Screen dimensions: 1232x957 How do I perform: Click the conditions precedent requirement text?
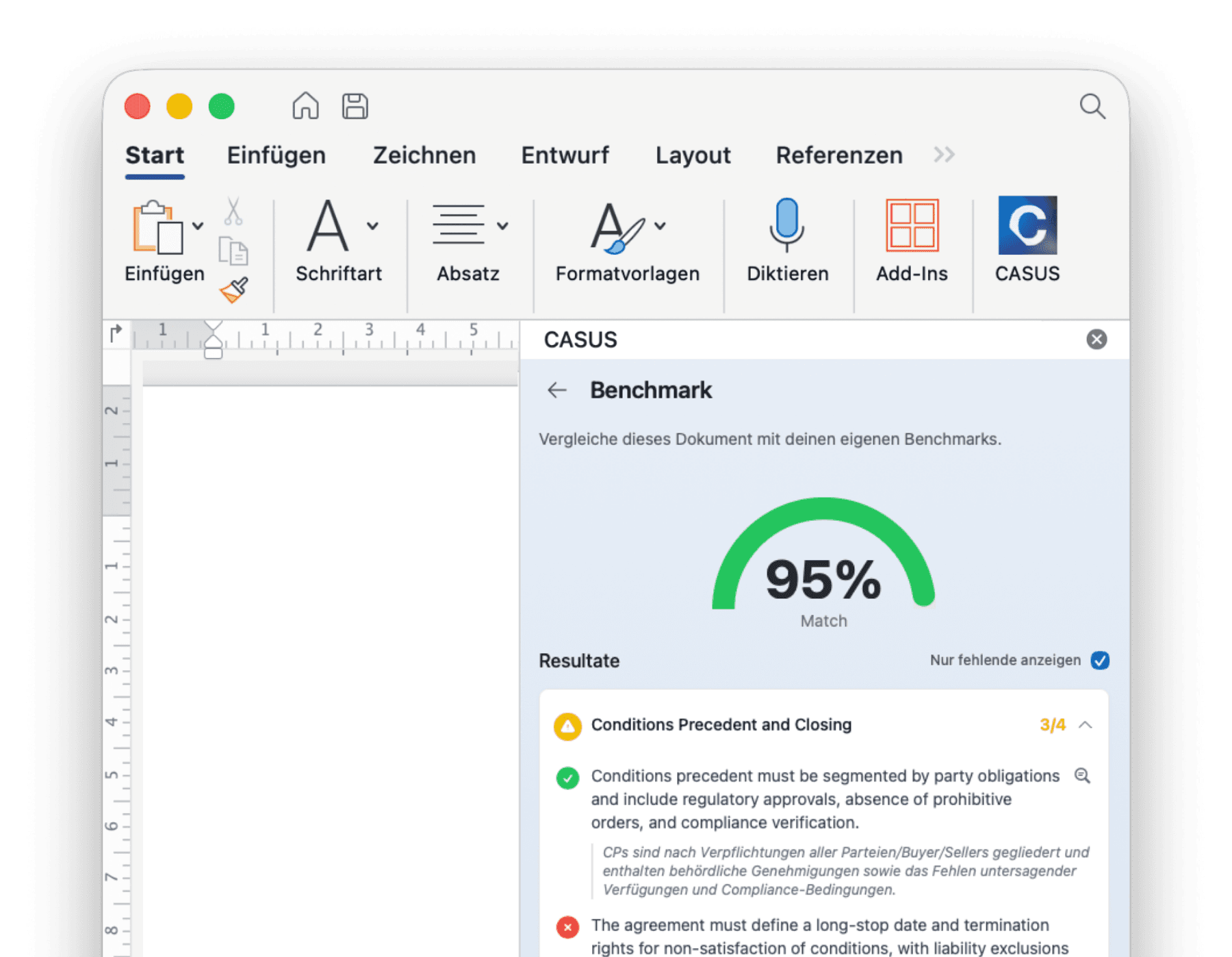click(825, 799)
